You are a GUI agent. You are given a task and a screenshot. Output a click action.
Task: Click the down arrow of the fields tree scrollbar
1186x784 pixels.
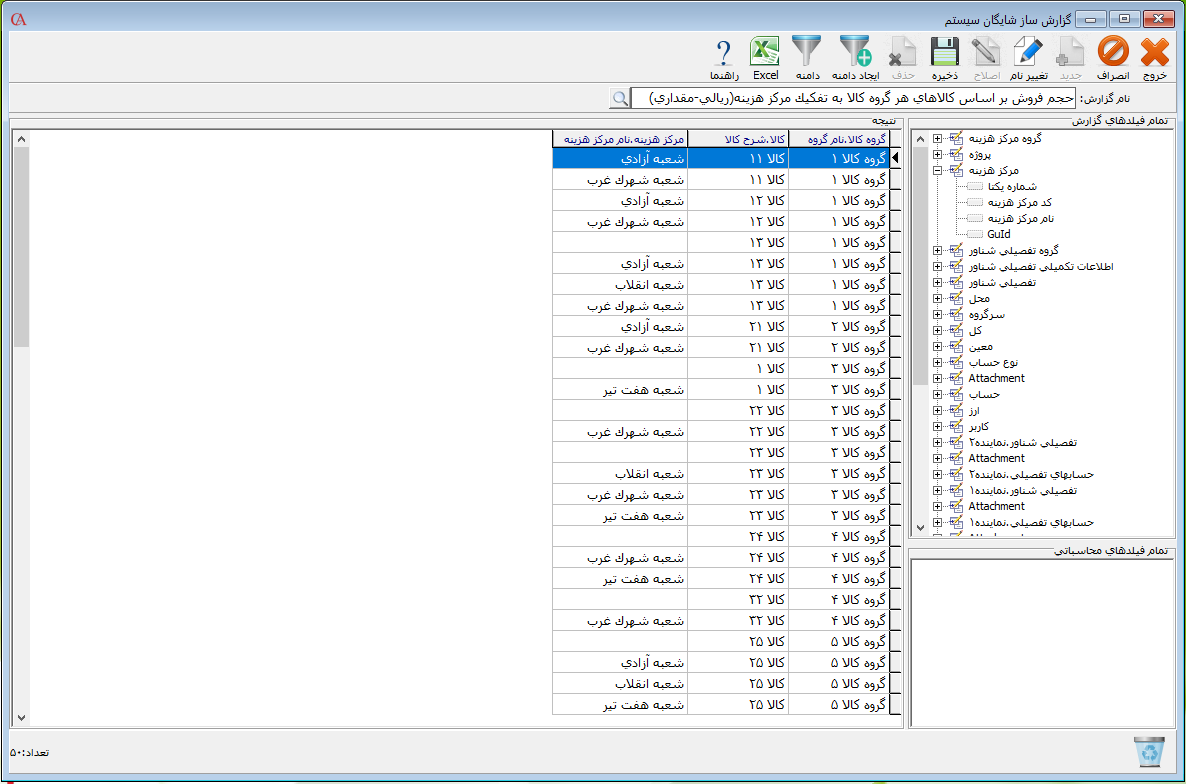tap(920, 527)
